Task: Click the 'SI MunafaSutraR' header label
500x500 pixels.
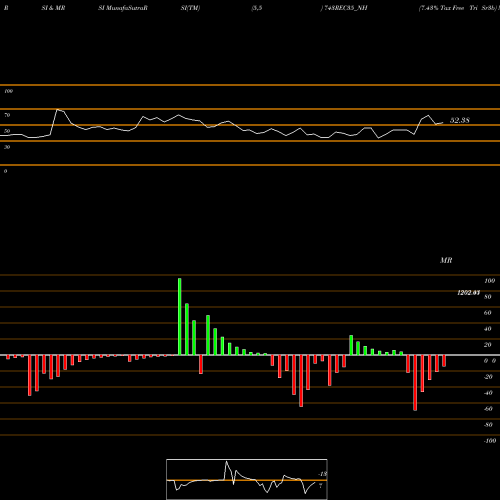Action: coord(123,8)
